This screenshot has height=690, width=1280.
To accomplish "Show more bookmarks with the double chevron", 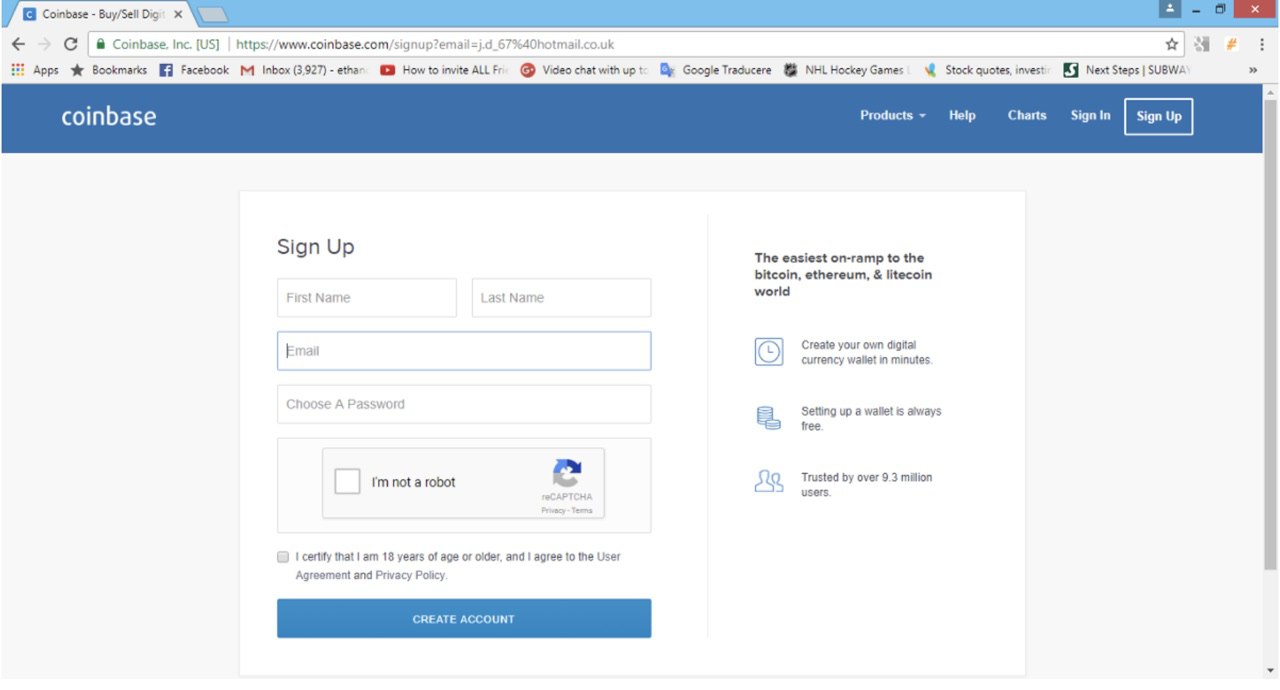I will tap(1253, 70).
